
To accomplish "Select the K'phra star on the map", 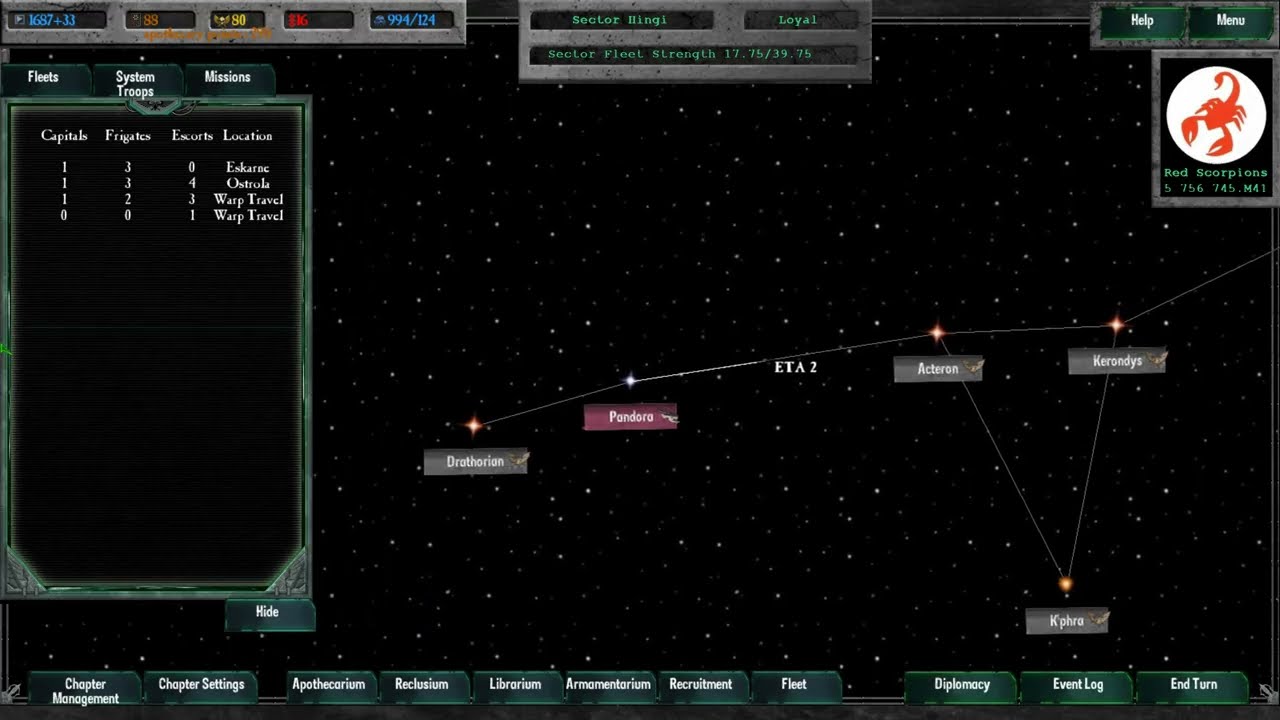I will coord(1066,583).
